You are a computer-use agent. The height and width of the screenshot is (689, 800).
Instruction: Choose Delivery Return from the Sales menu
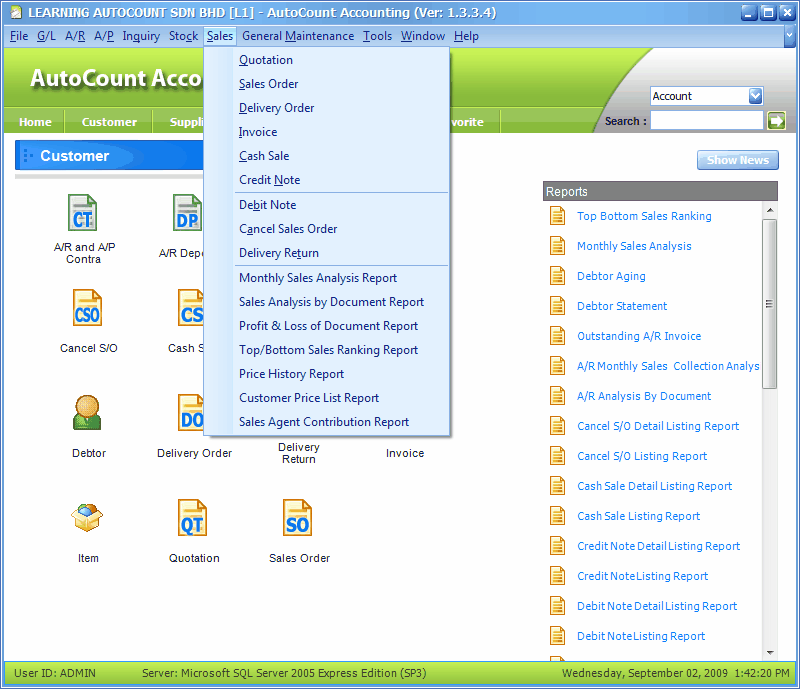coord(327,253)
